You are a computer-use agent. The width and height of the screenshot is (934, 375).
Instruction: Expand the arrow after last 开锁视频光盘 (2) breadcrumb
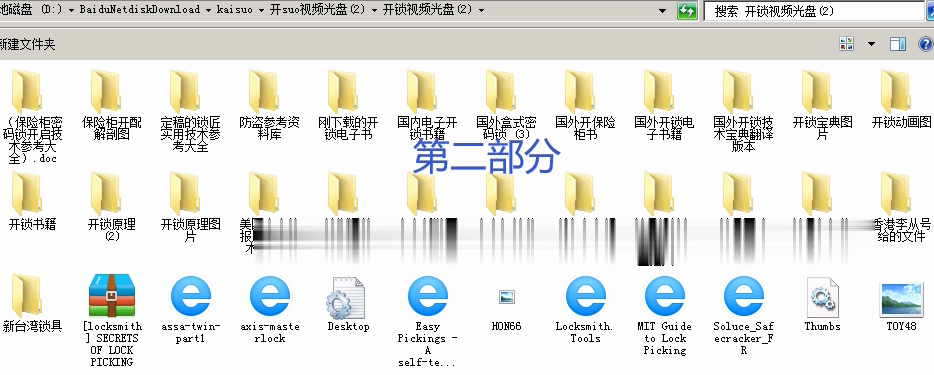(x=481, y=11)
